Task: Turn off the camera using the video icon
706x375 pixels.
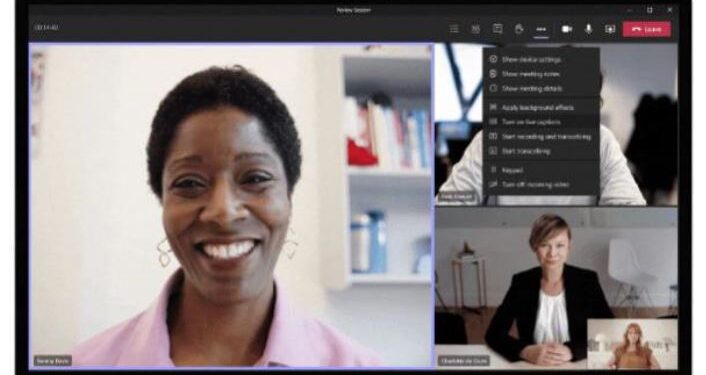Action: 567,29
